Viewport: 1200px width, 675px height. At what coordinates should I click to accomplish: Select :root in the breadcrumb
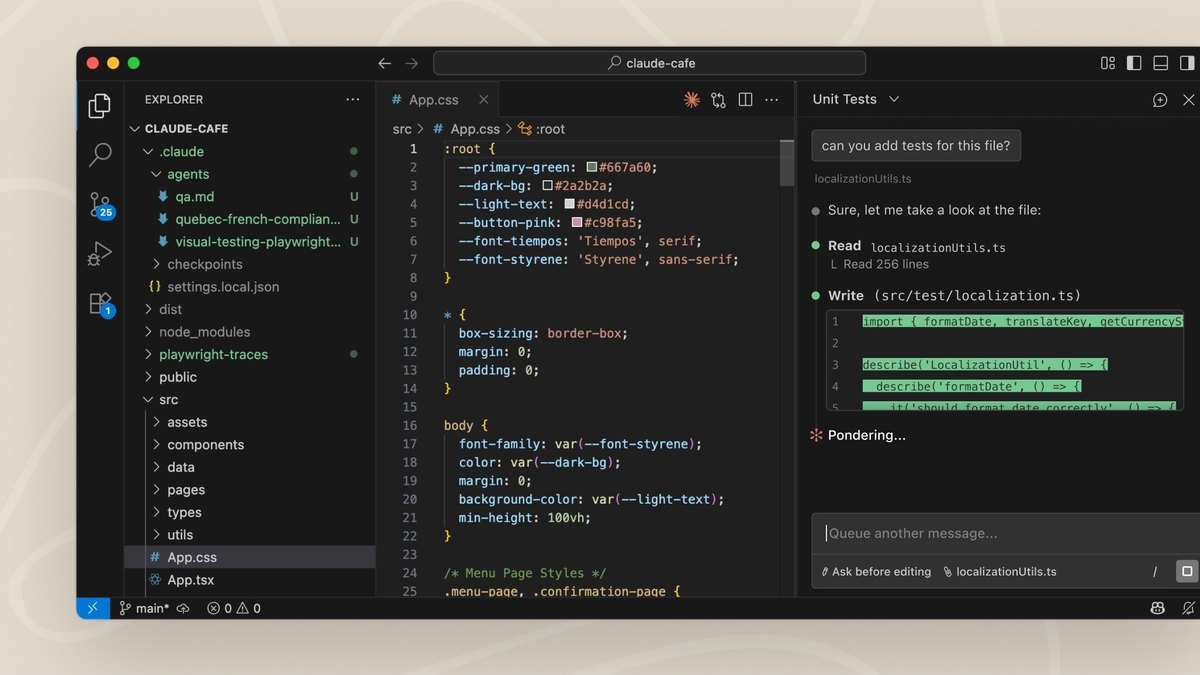click(x=541, y=129)
